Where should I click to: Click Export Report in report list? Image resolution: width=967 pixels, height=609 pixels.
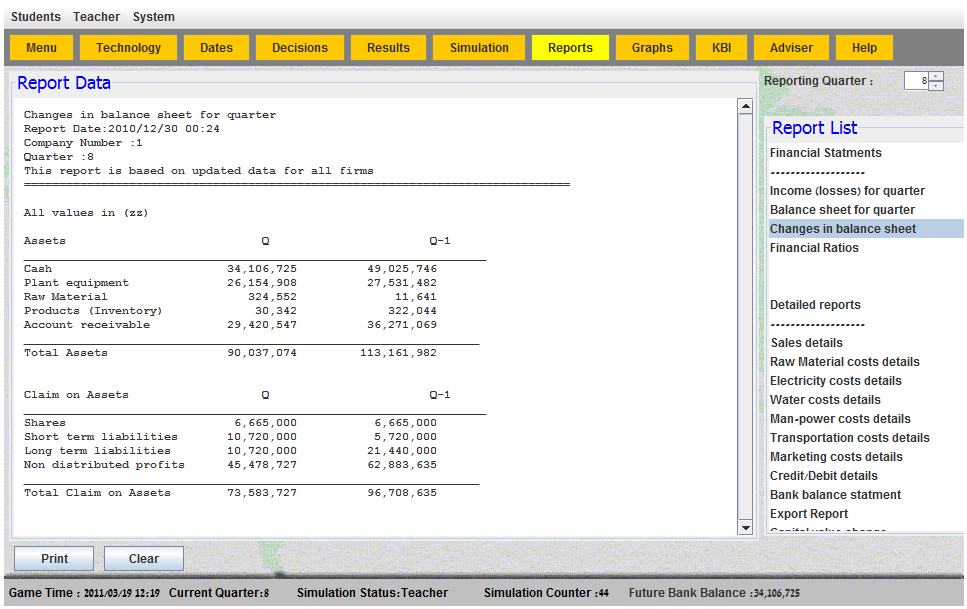[809, 514]
